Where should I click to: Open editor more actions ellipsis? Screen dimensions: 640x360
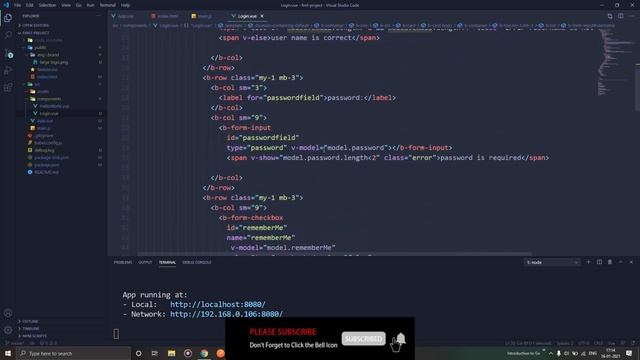[x=631, y=16]
